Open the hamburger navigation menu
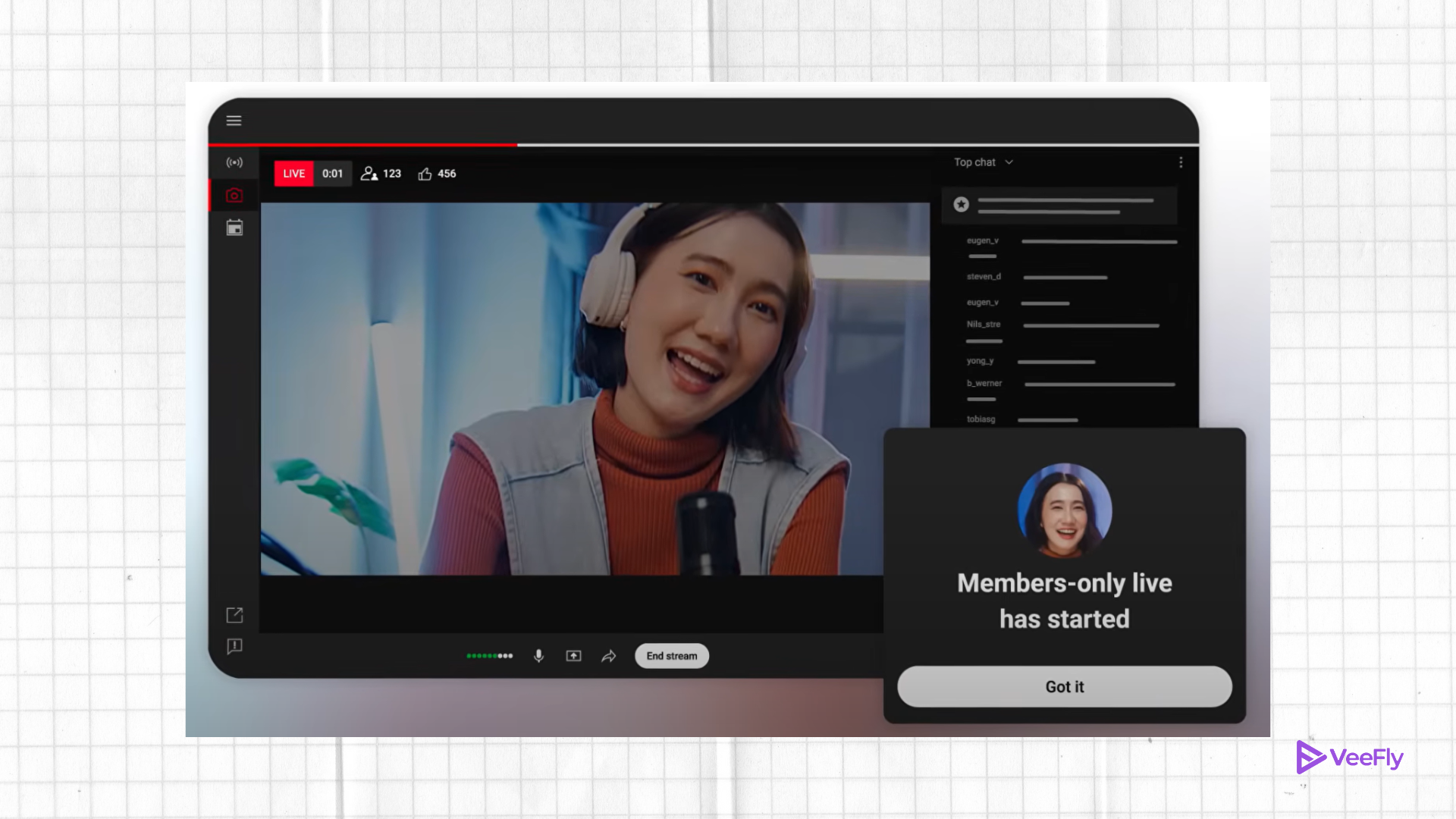The height and width of the screenshot is (819, 1456). tap(234, 120)
